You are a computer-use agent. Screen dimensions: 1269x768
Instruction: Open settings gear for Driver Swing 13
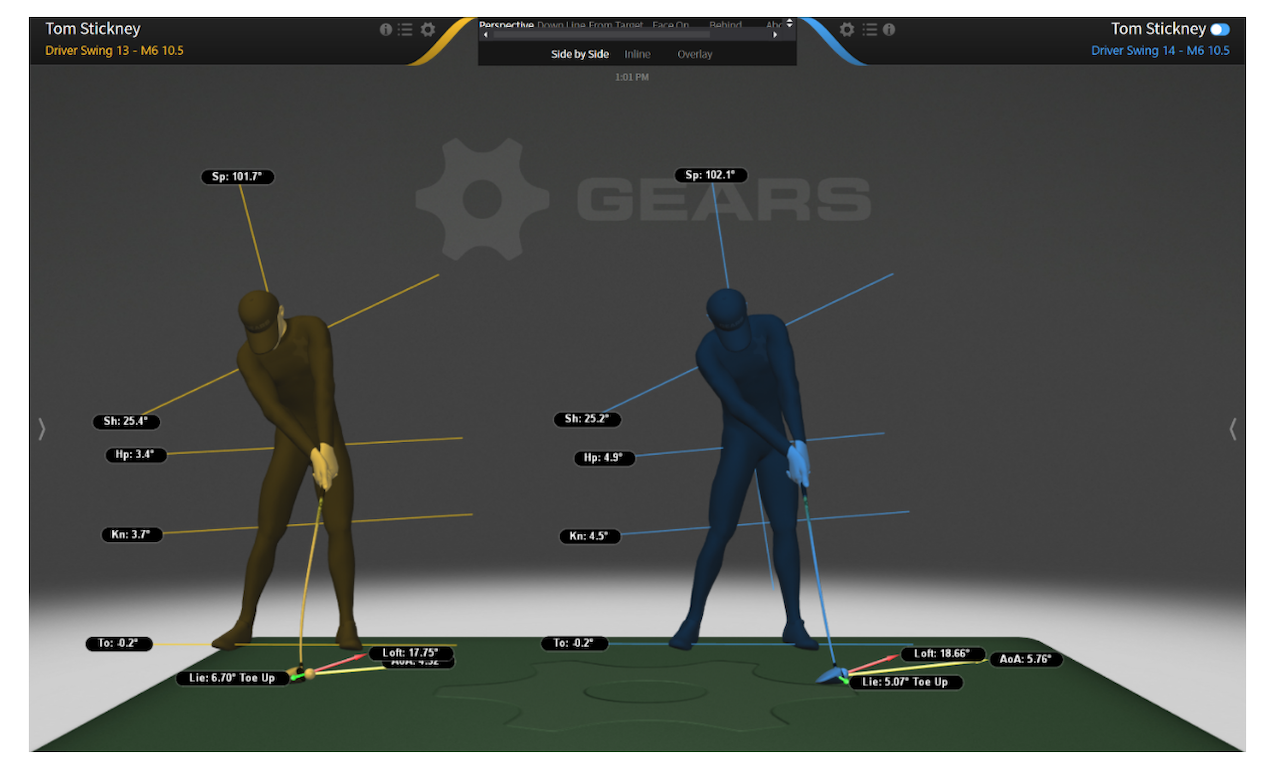click(428, 30)
